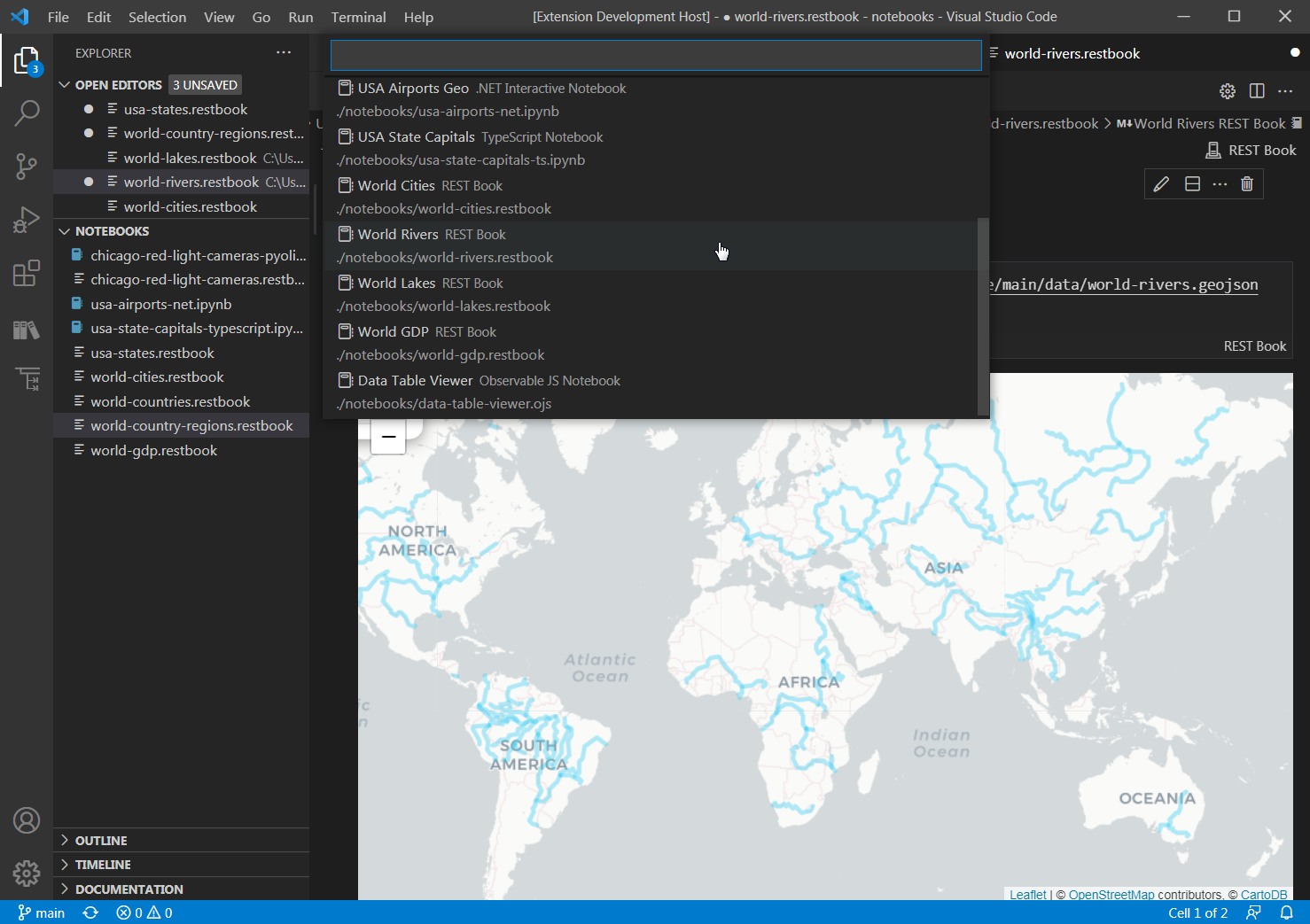Open chicago-red-light-cameras-pyolite notebook file

coord(182,255)
